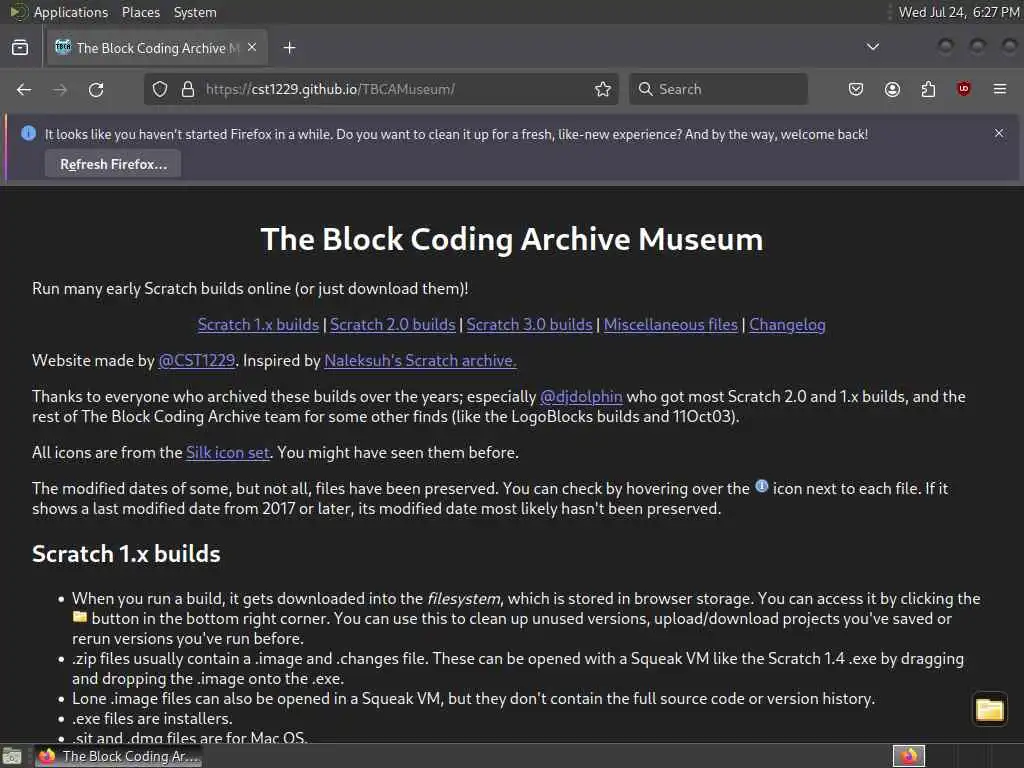The width and height of the screenshot is (1024, 768).
Task: Open the recent browsing Firefox View button
Action: (20, 48)
